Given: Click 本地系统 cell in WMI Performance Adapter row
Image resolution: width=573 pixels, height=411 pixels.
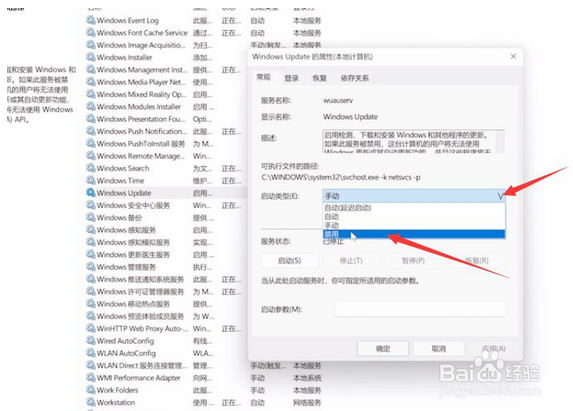Looking at the screenshot, I should pyautogui.click(x=307, y=378).
